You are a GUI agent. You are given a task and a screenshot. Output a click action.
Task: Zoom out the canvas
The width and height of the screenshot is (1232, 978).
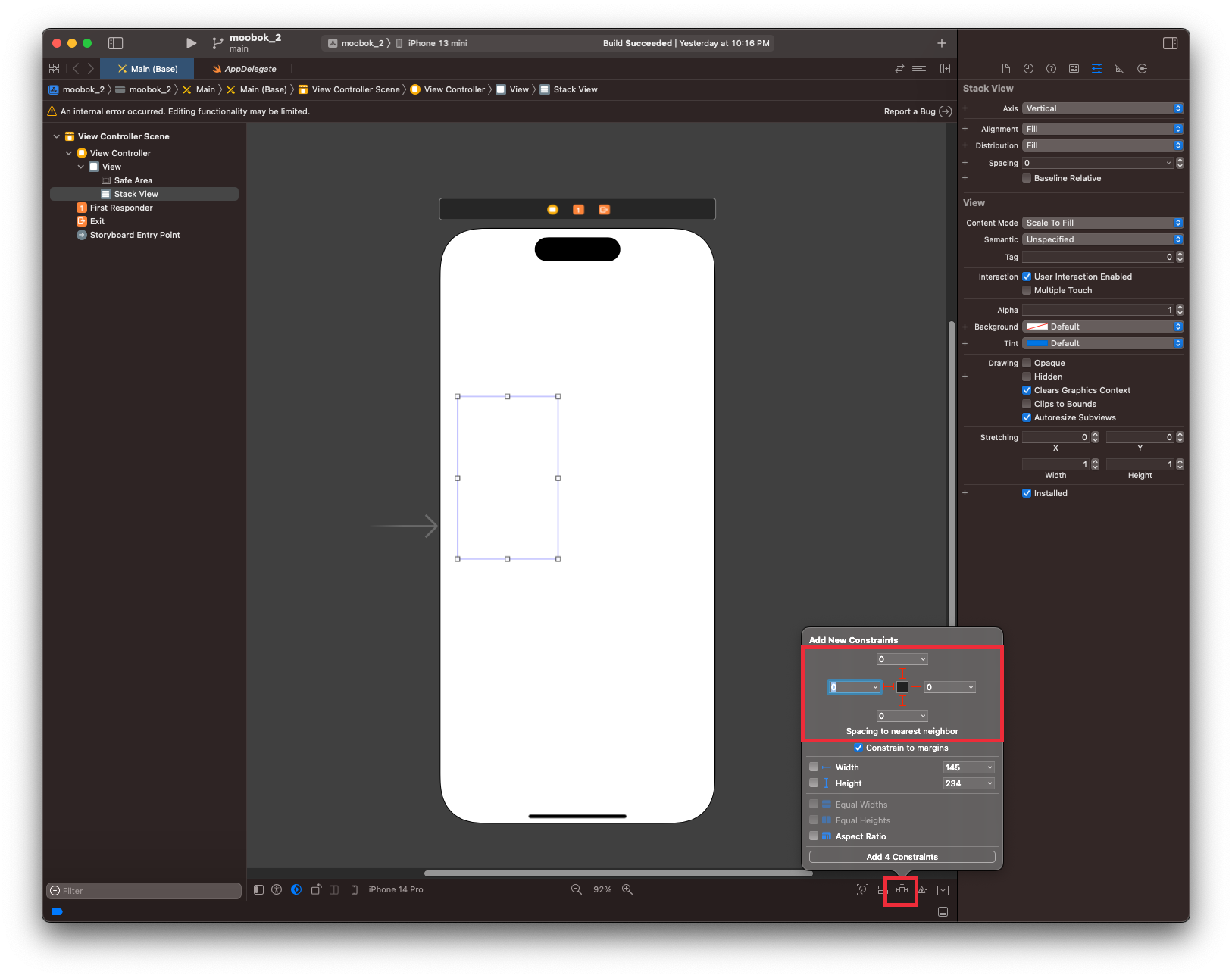click(x=577, y=890)
